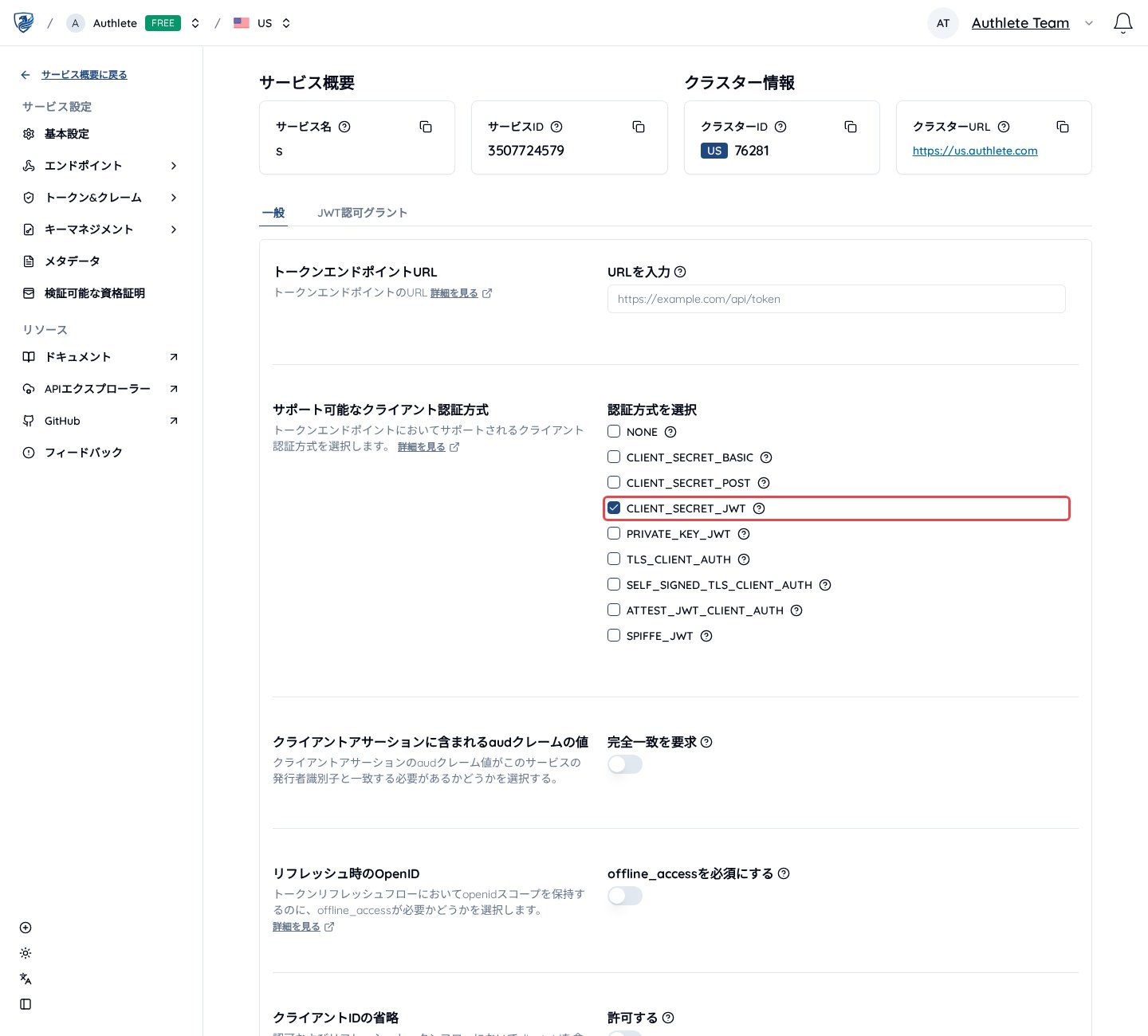Show help for SPIFFE_JWT

[706, 636]
